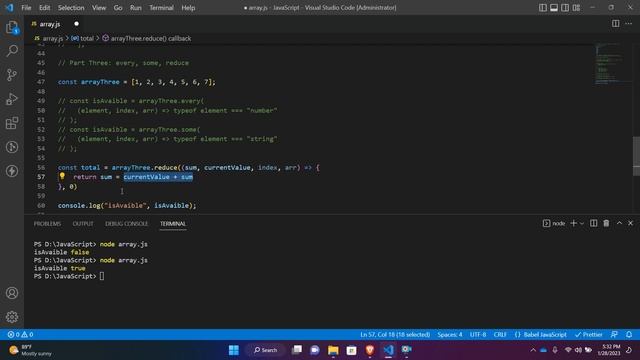Open the Explorer view in activity bar
The height and width of the screenshot is (360, 640).
click(12, 27)
